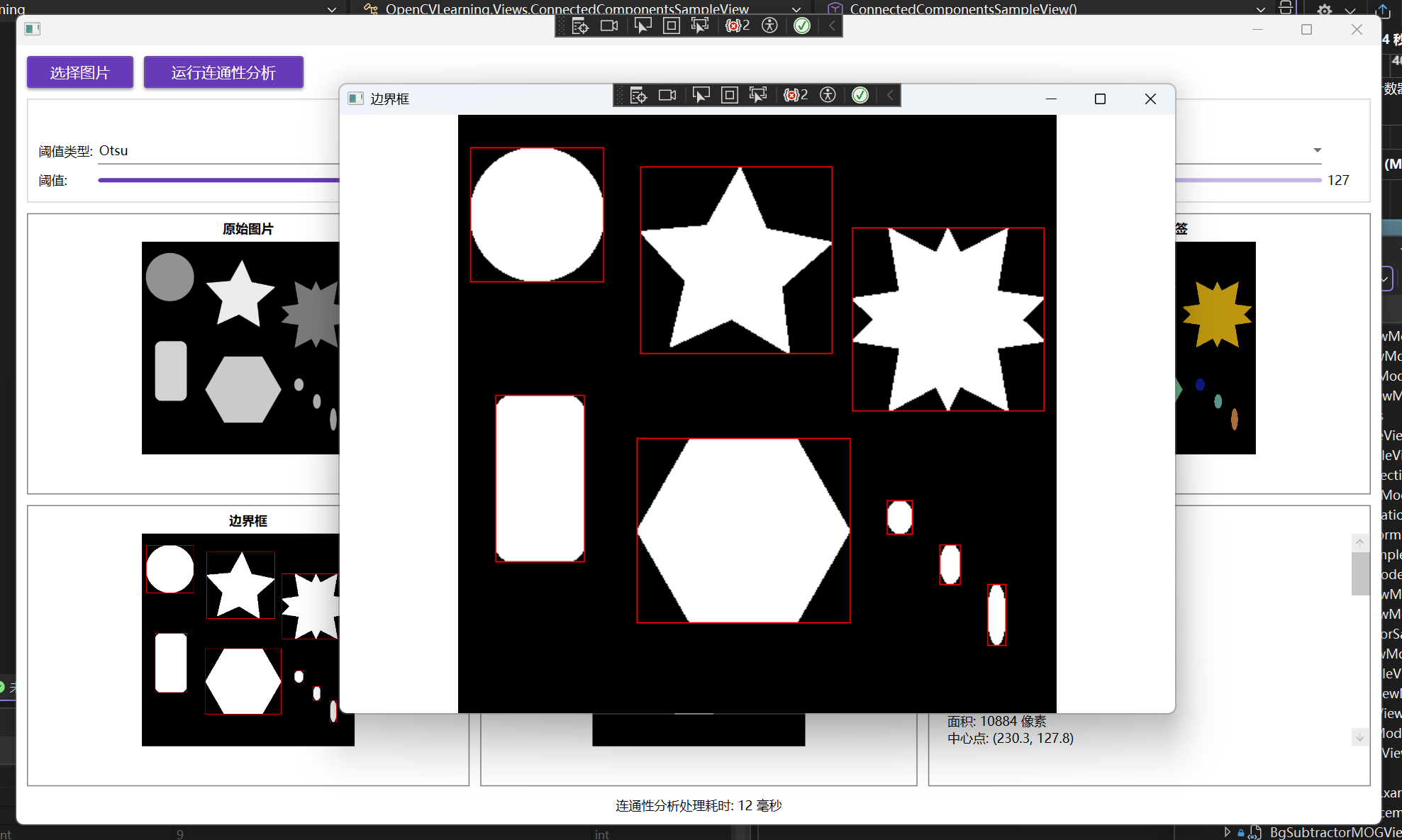Click binding failures icon in main window toolbar
1402x840 pixels.
(x=737, y=26)
